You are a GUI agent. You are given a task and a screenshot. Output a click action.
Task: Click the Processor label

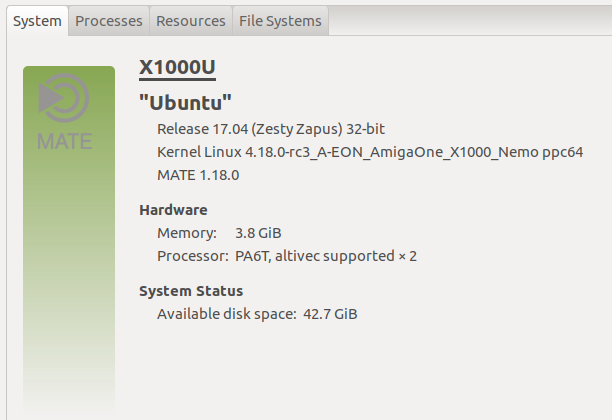pyautogui.click(x=194, y=256)
